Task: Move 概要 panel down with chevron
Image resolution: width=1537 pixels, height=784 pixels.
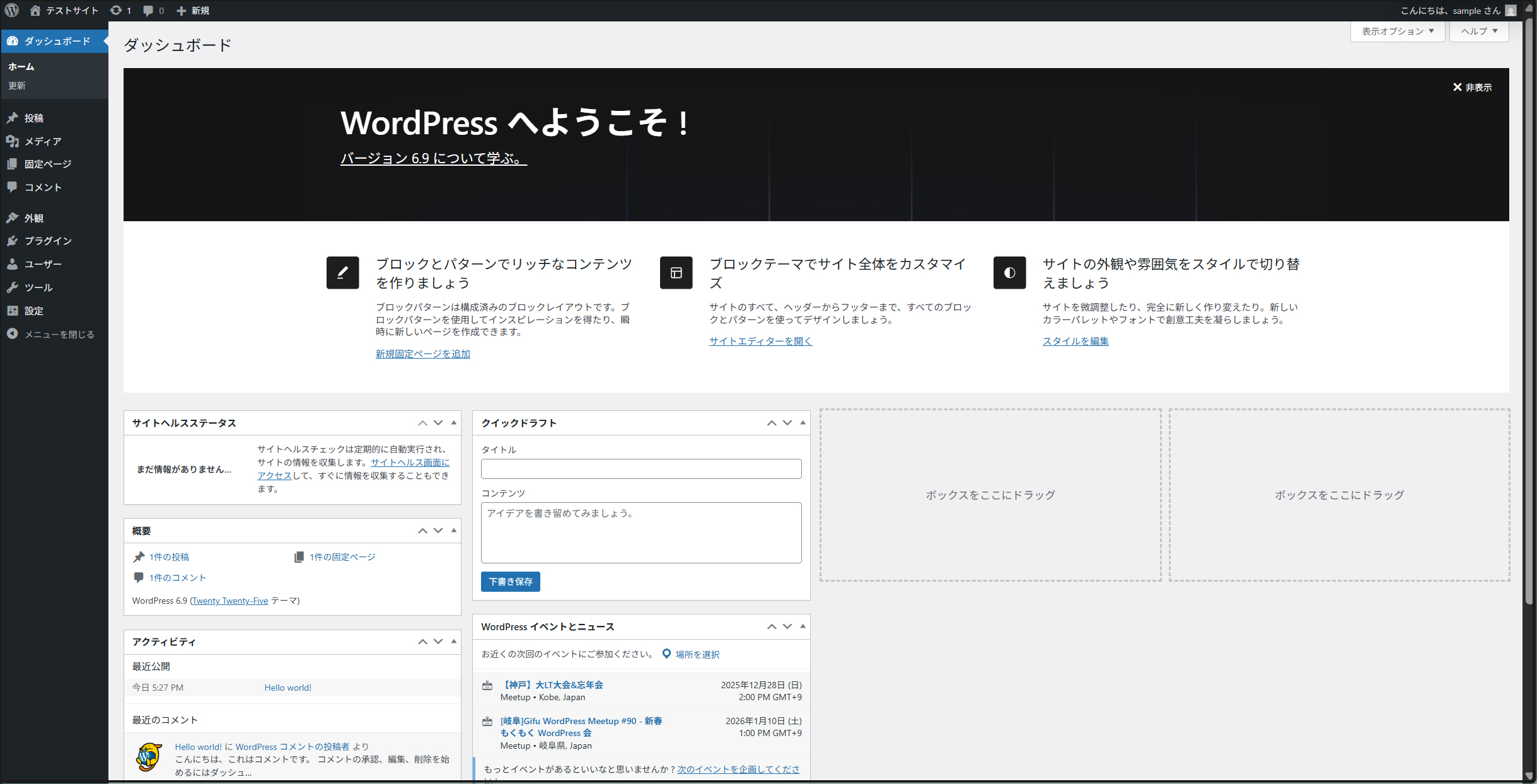Action: click(438, 531)
